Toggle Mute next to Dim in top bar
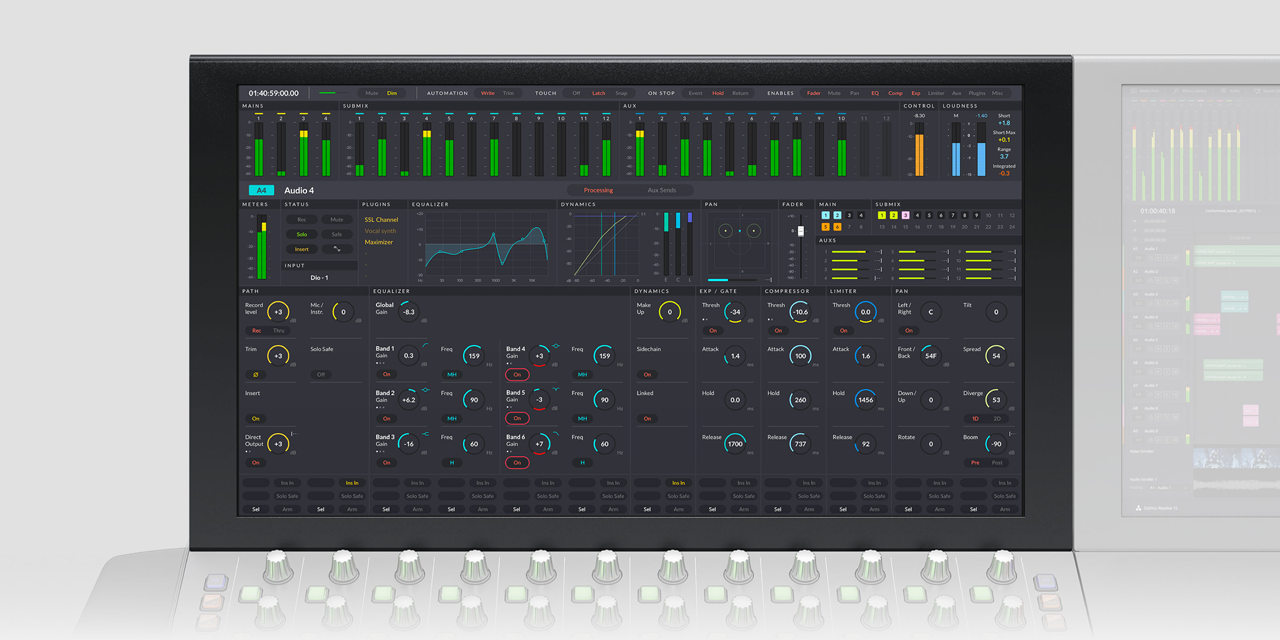 click(x=372, y=93)
